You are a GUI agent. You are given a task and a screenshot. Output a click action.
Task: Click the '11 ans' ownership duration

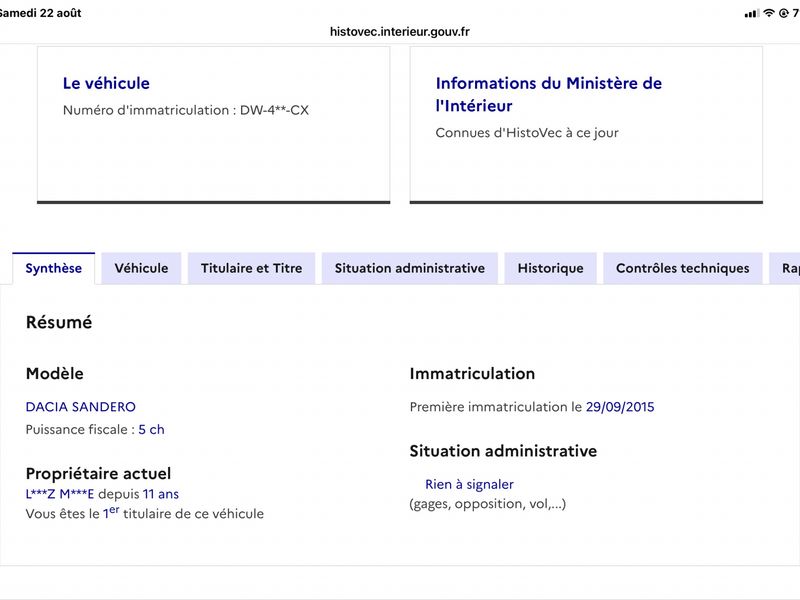161,494
